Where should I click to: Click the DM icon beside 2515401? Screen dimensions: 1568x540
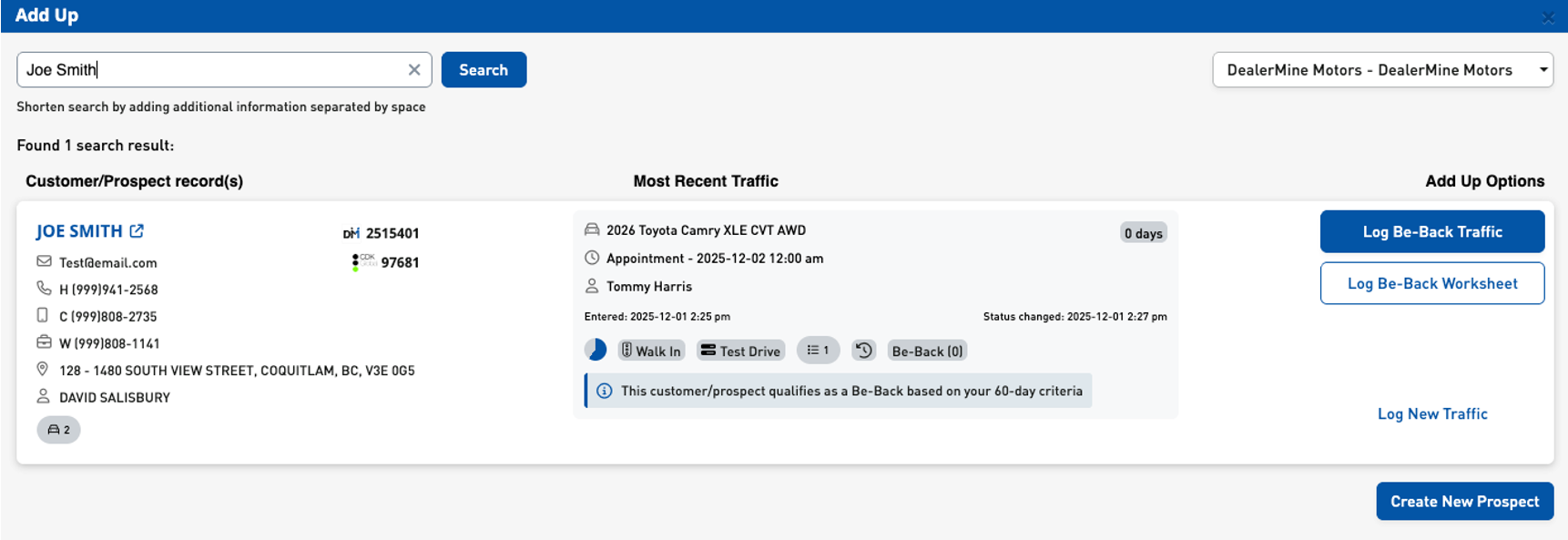click(351, 234)
